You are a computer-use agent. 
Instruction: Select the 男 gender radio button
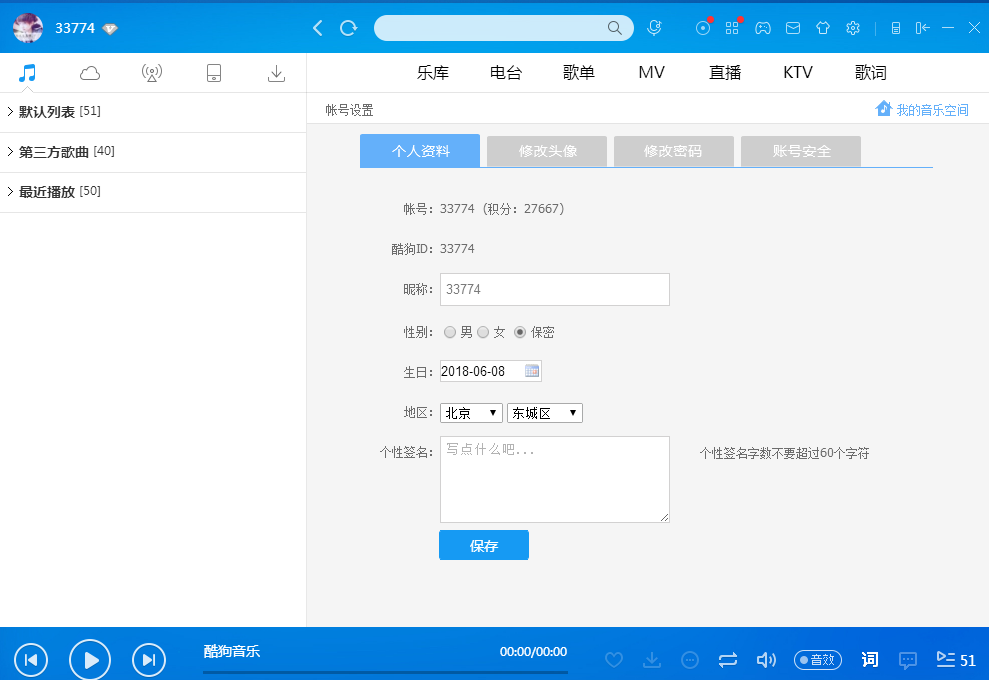[450, 332]
